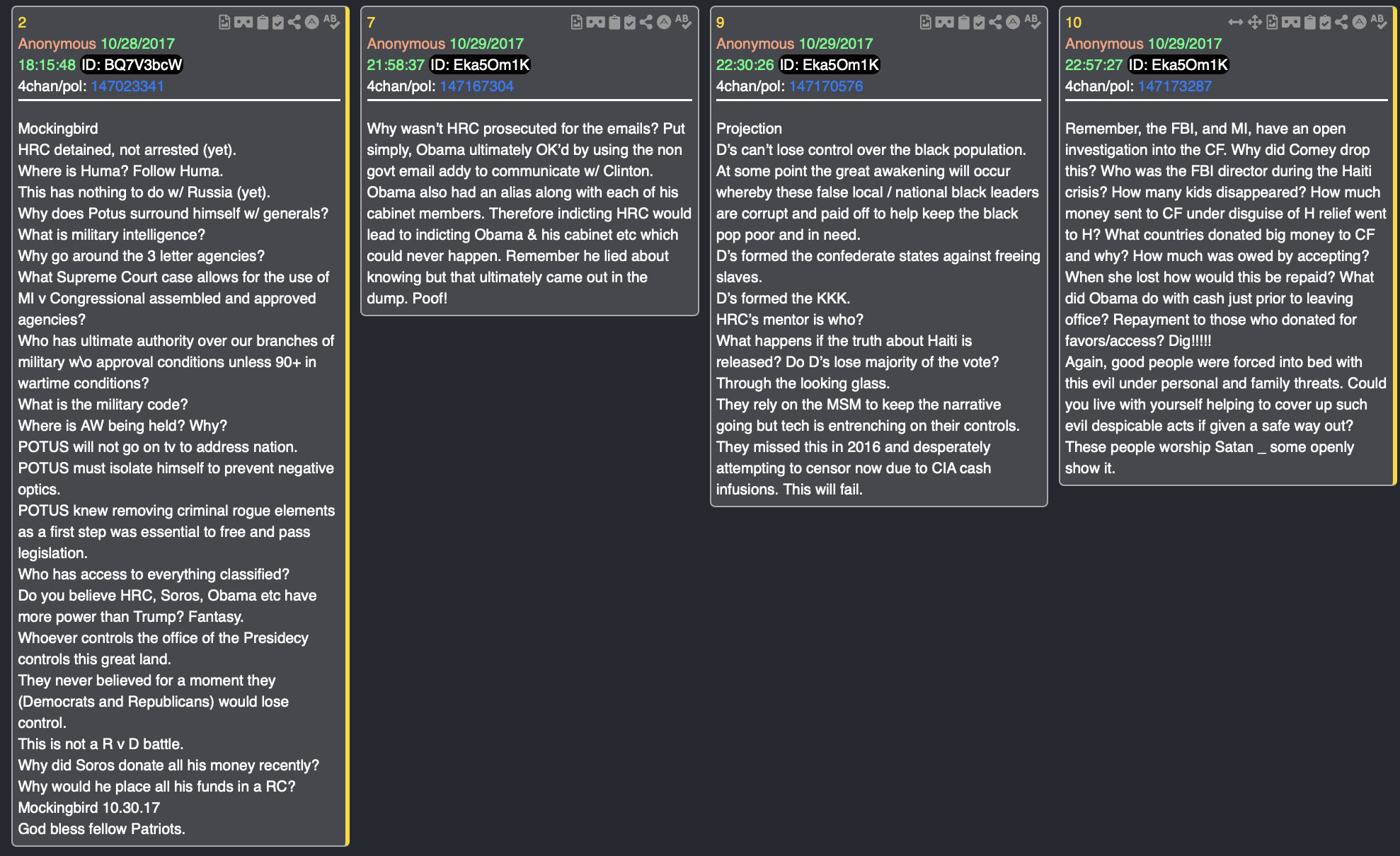
Task: Click the spellcheck AB icon on post 9
Action: [x=1033, y=22]
